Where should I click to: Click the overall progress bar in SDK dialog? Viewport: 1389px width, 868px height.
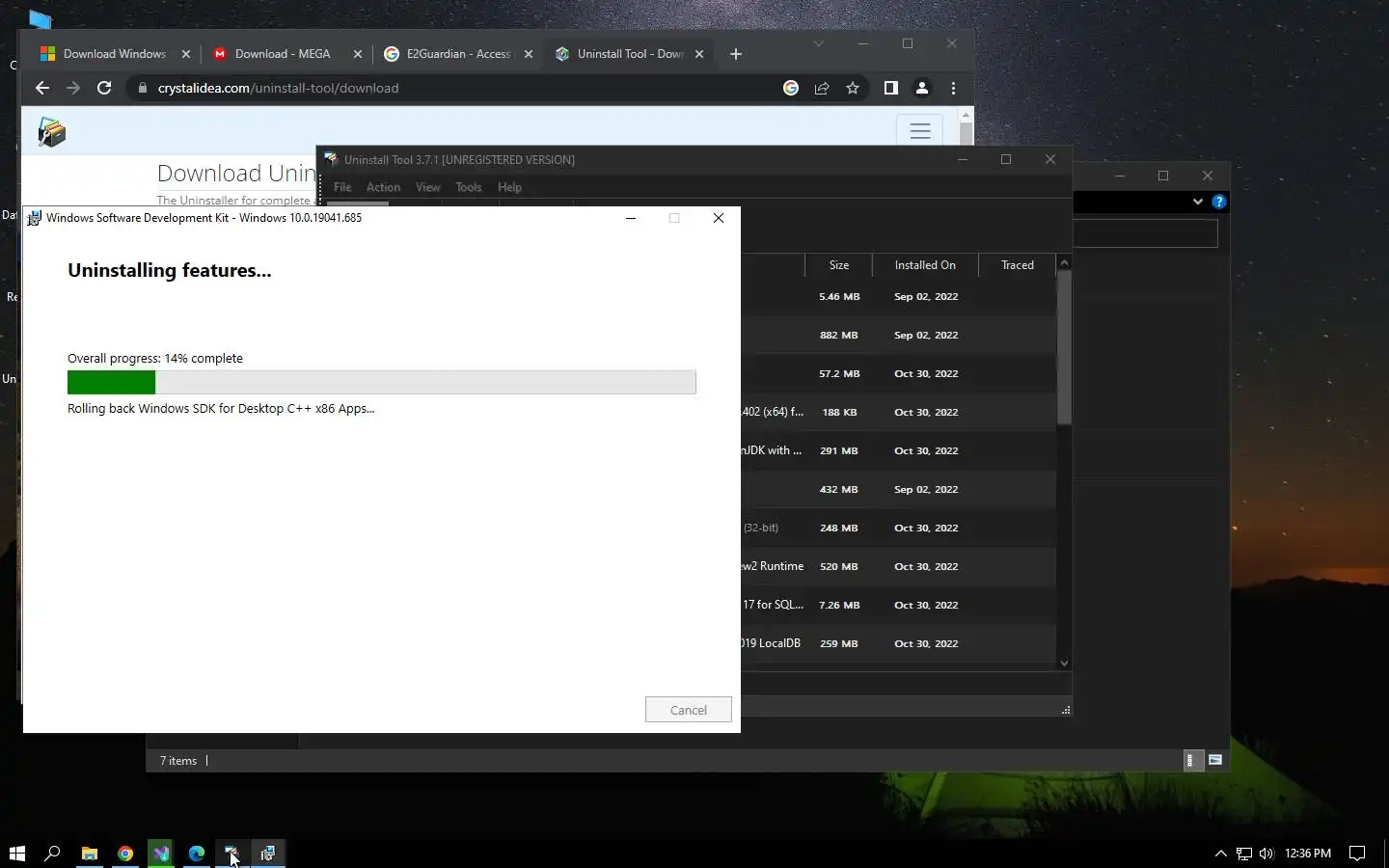[381, 382]
